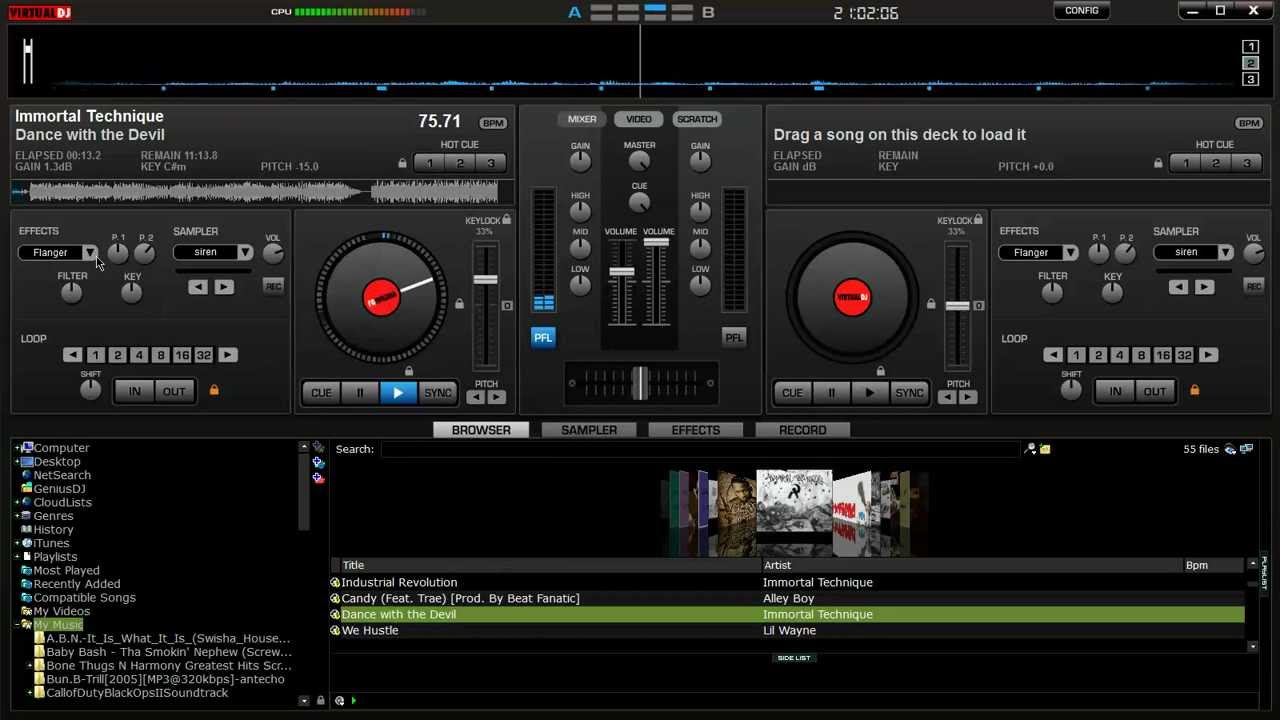Open the left deck effects dropdown
The image size is (1280, 720).
pos(90,253)
